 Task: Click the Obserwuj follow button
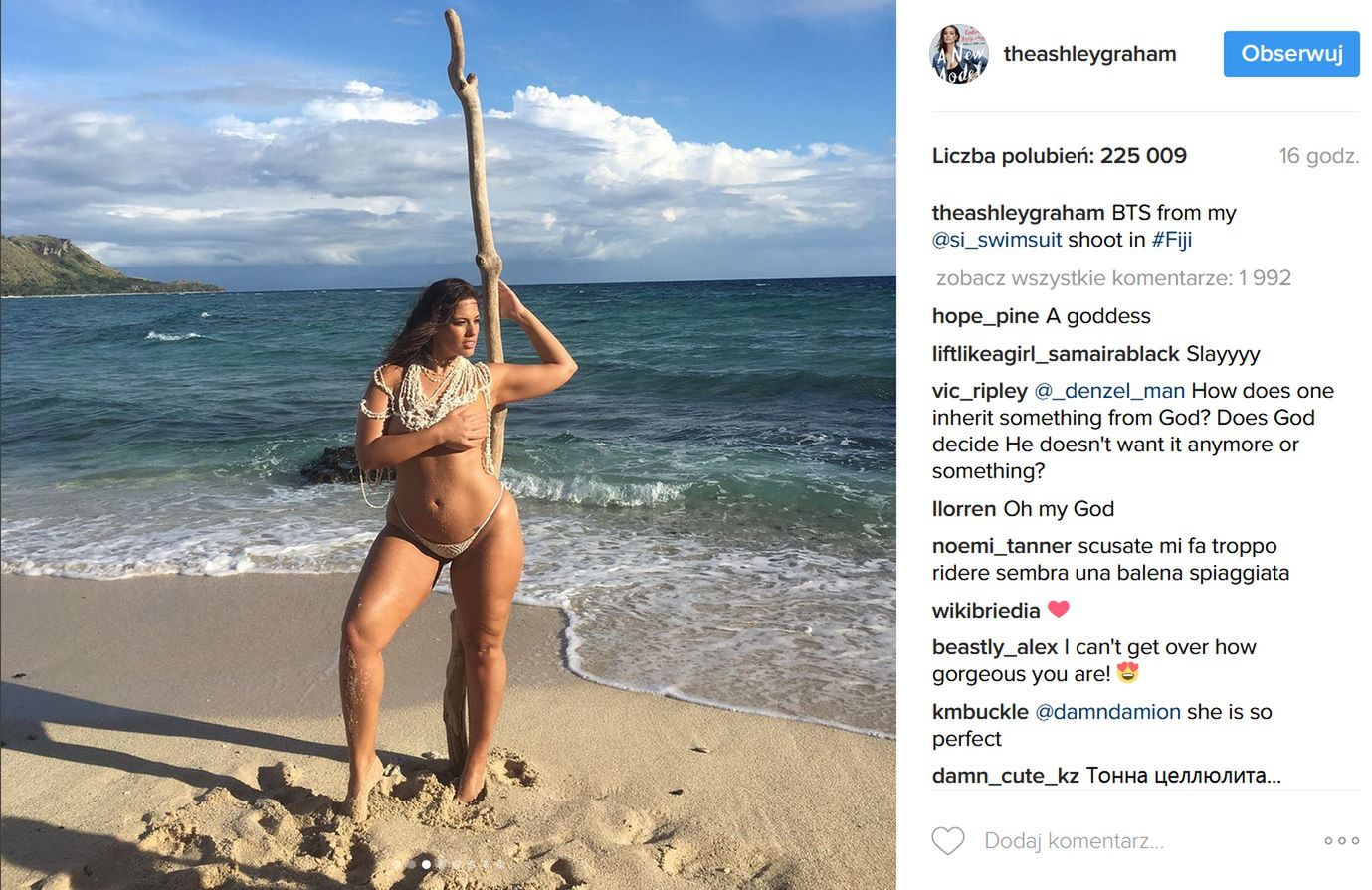pos(1290,54)
